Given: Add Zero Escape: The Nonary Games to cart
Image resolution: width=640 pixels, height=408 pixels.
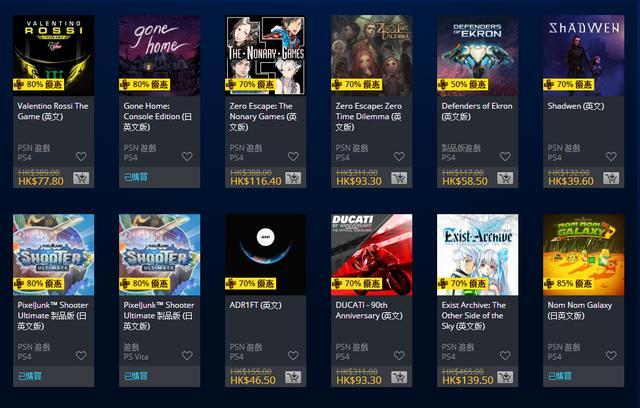Looking at the screenshot, I should pos(293,178).
